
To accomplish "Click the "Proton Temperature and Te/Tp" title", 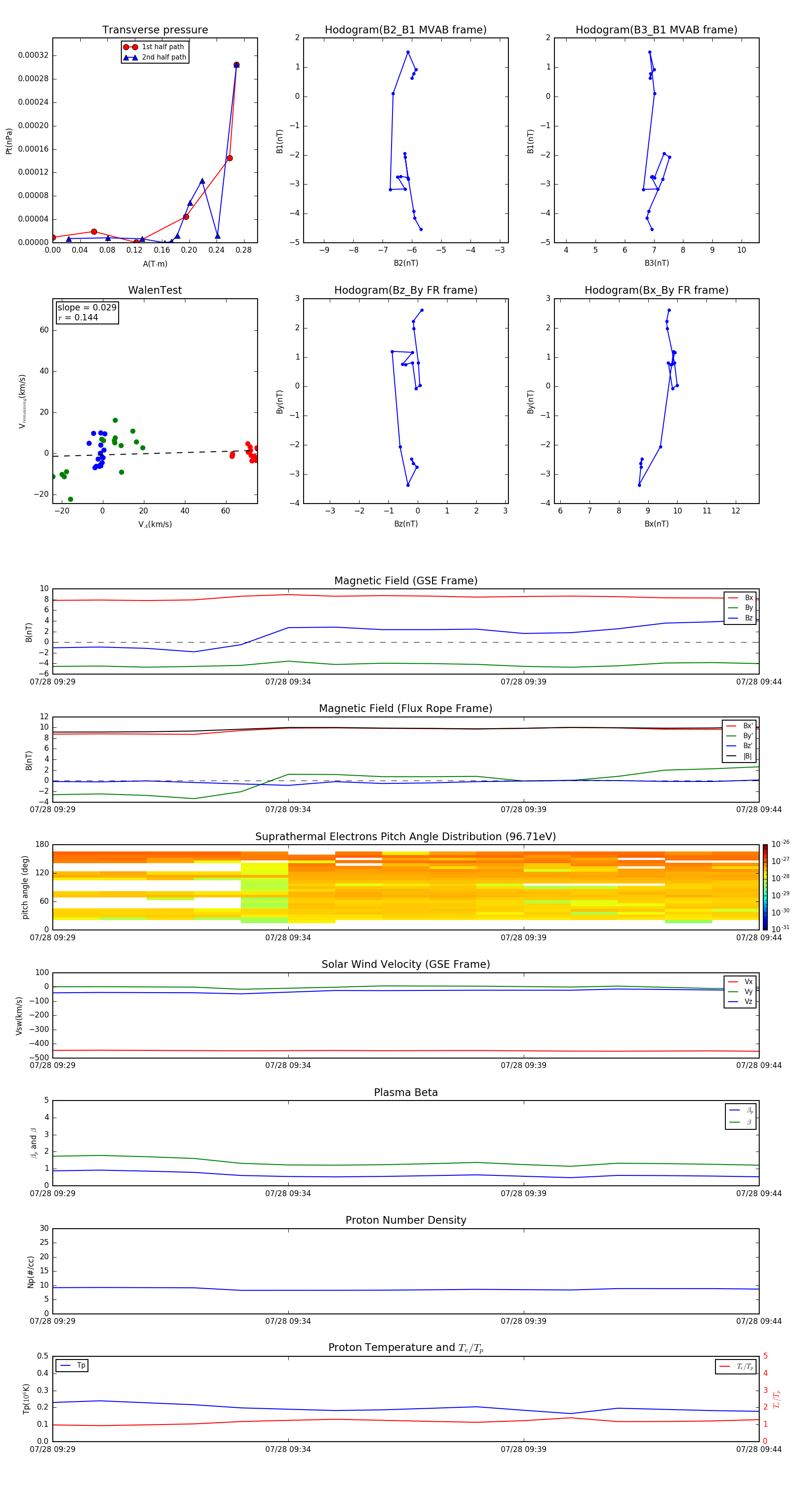I will [x=406, y=1348].
